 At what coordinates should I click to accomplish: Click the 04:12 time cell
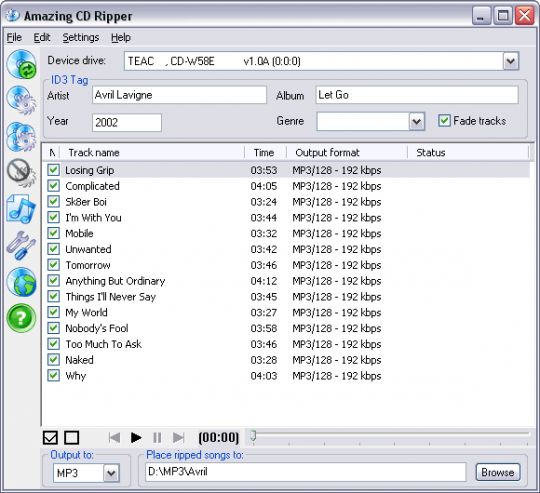click(x=263, y=281)
